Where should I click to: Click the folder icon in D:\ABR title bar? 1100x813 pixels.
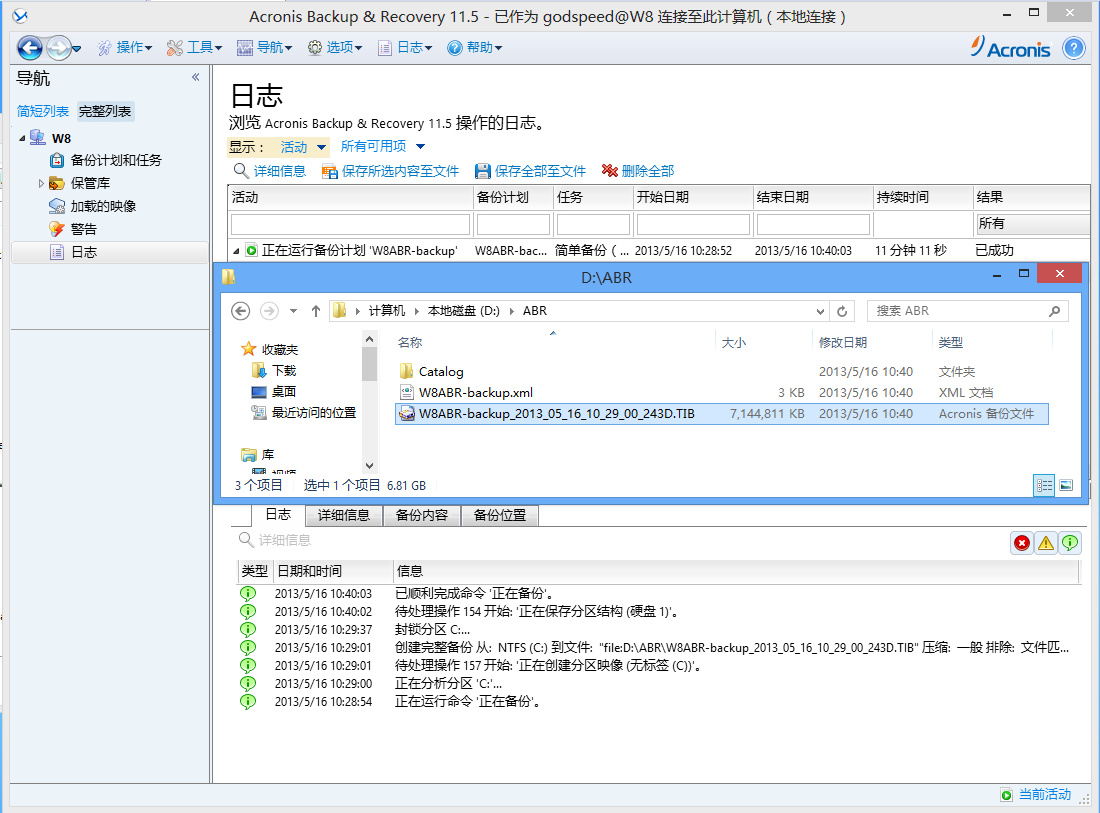[x=229, y=277]
